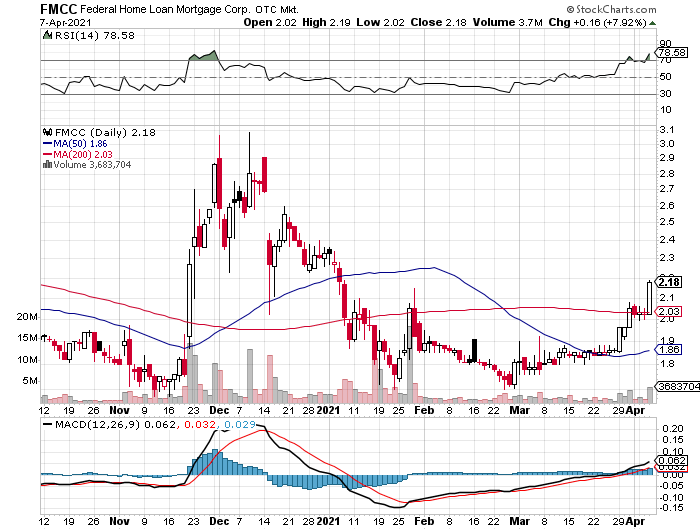Click the green up arrow after Chg
This screenshot has width=700, height=530.
[652, 23]
